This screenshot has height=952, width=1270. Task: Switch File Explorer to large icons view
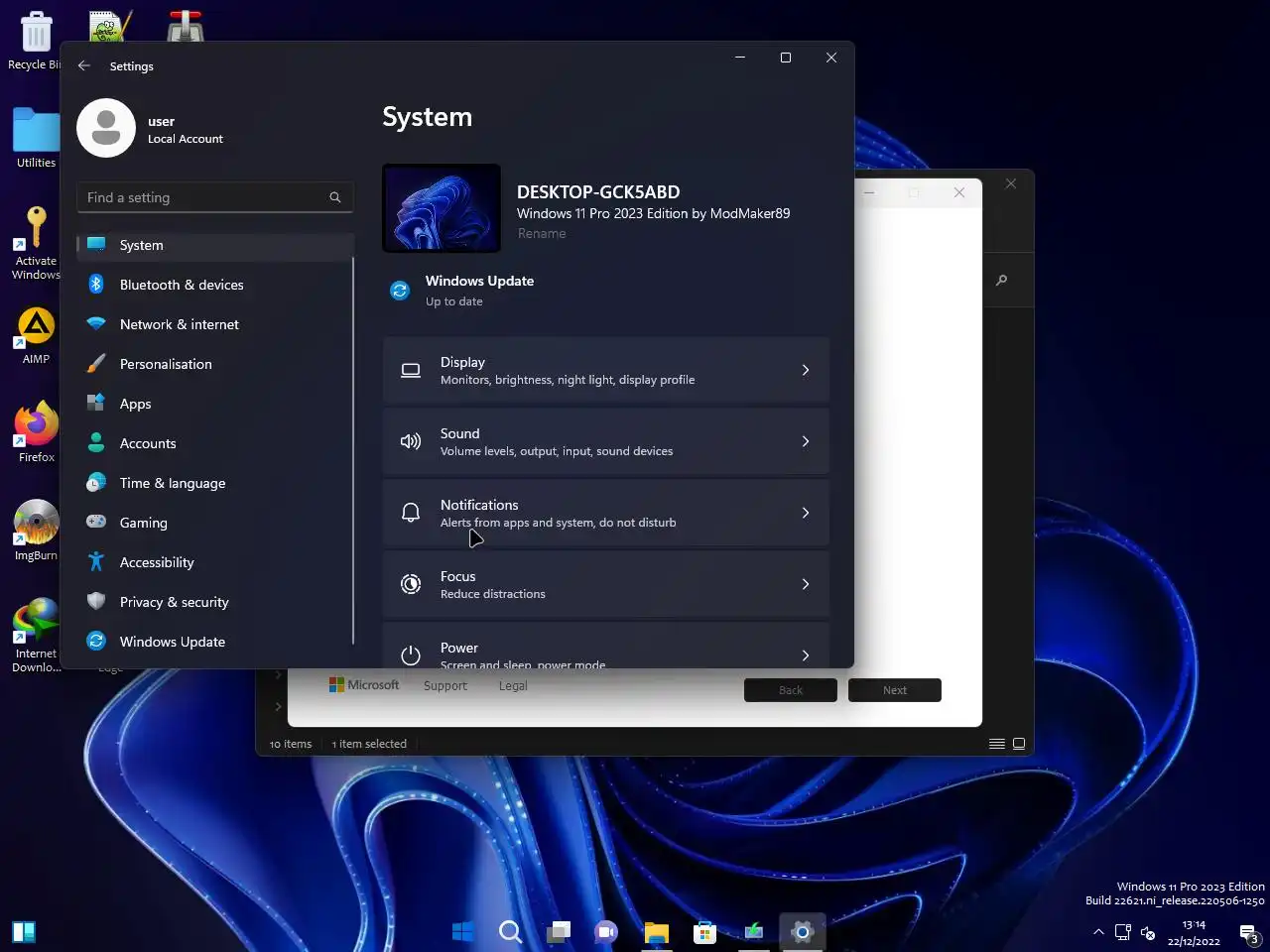coord(1019,744)
